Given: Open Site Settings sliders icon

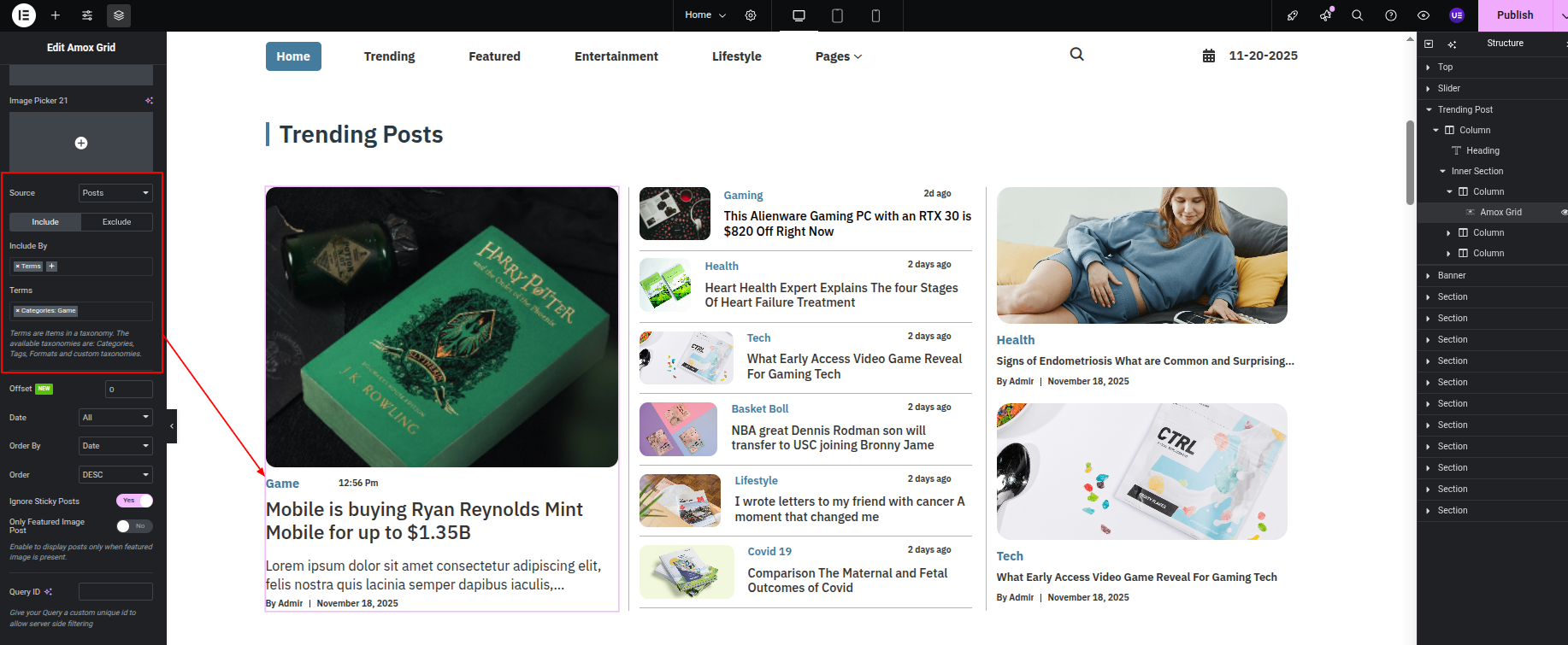Looking at the screenshot, I should coord(87,15).
